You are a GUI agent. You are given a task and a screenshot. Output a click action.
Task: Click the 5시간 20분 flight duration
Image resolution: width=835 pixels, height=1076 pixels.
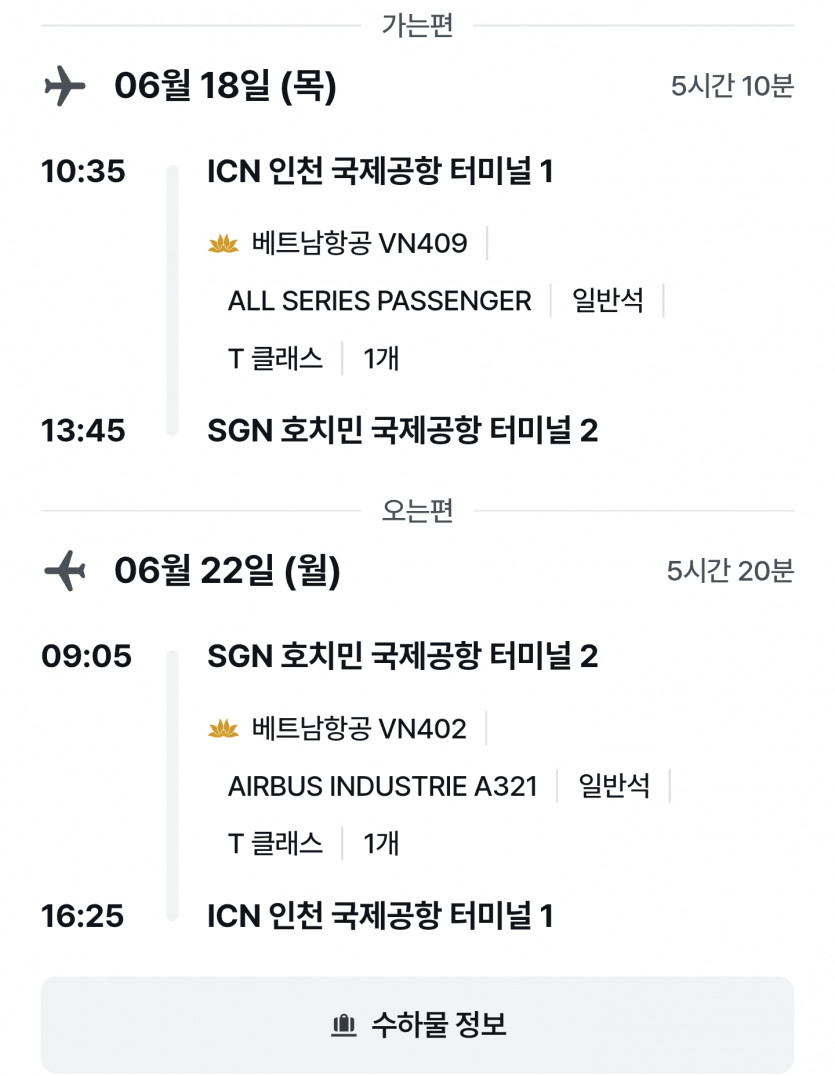[730, 571]
